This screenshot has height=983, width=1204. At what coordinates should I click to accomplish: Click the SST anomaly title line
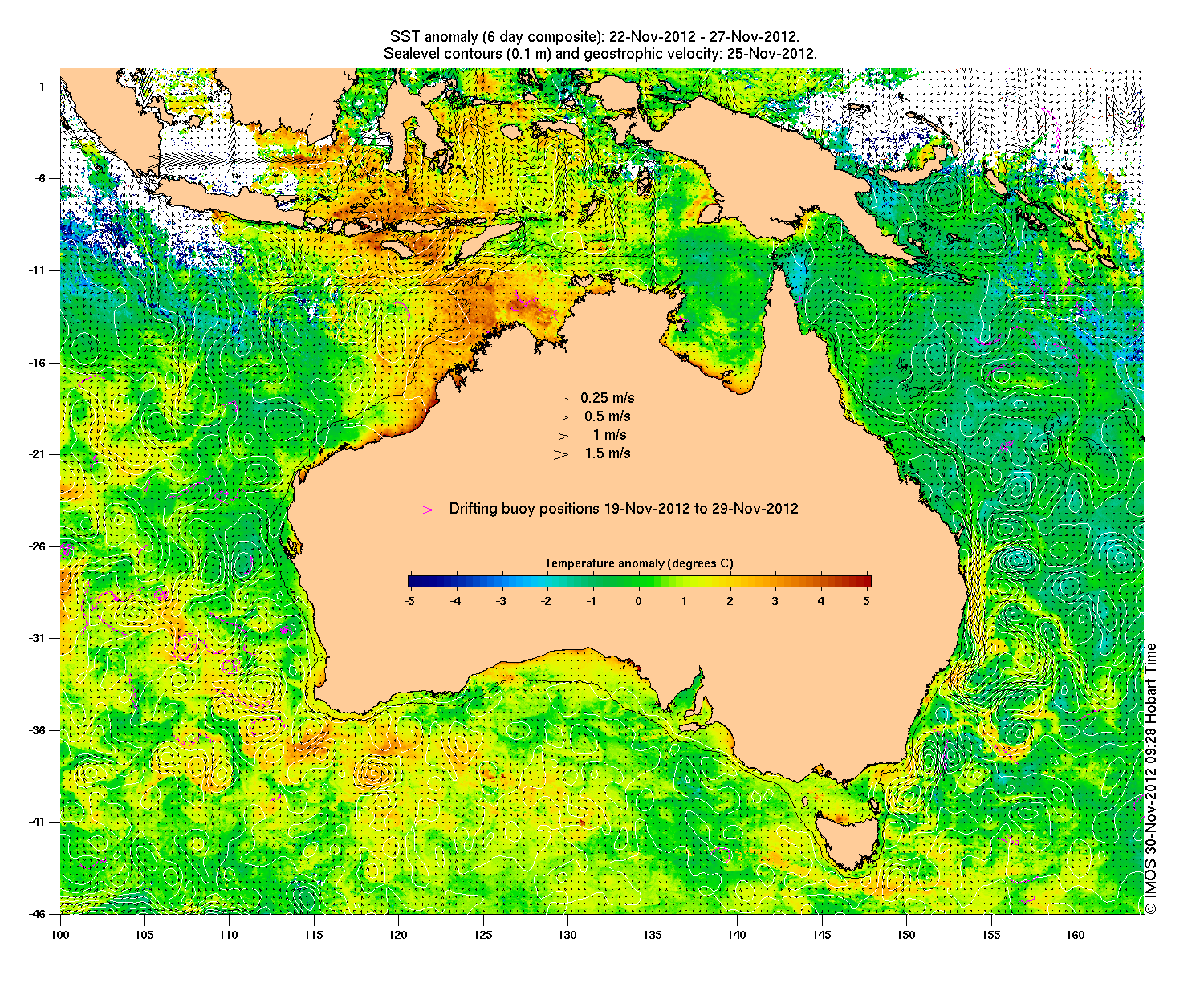click(x=595, y=37)
